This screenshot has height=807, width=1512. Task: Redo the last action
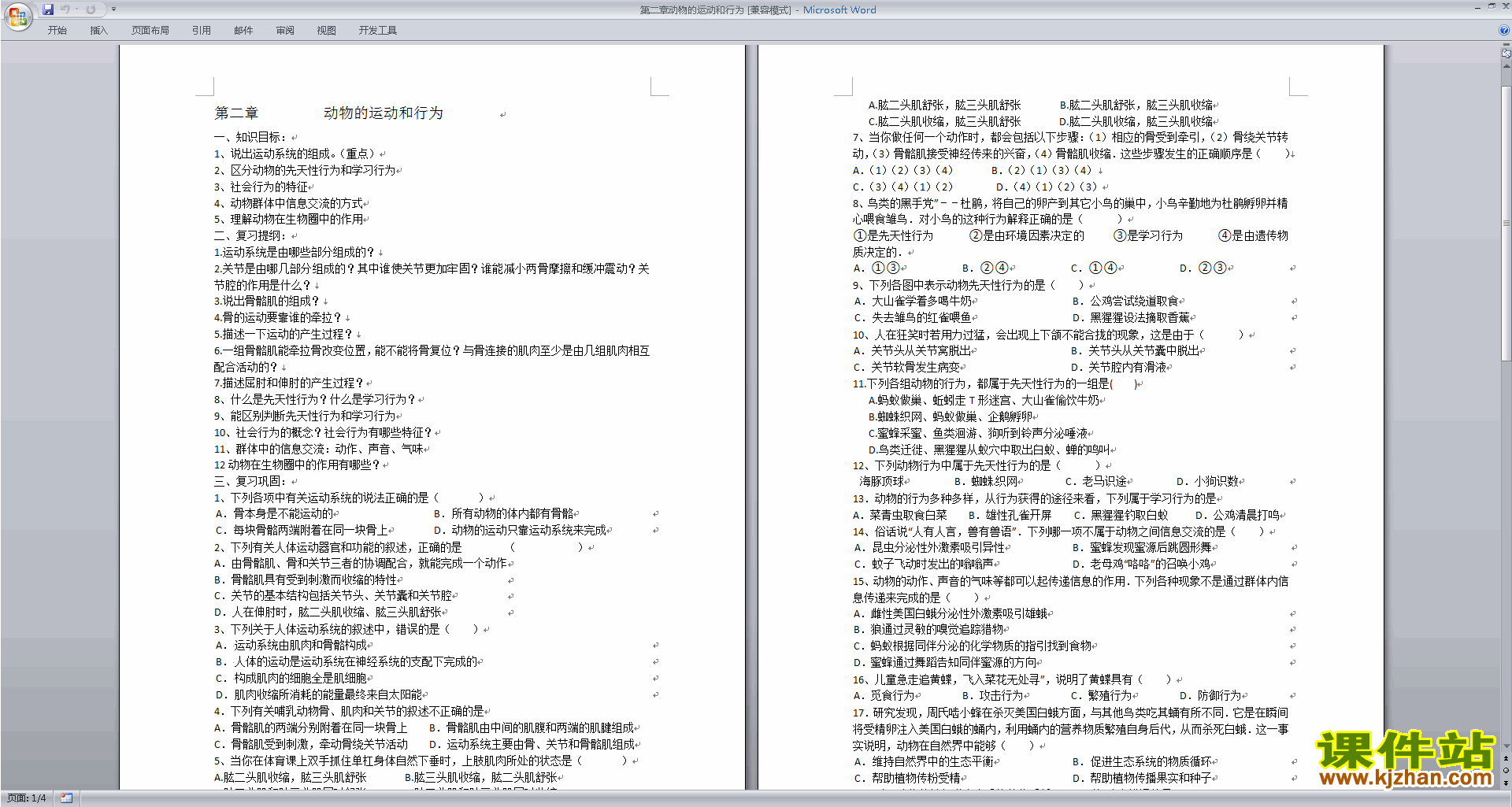click(91, 9)
